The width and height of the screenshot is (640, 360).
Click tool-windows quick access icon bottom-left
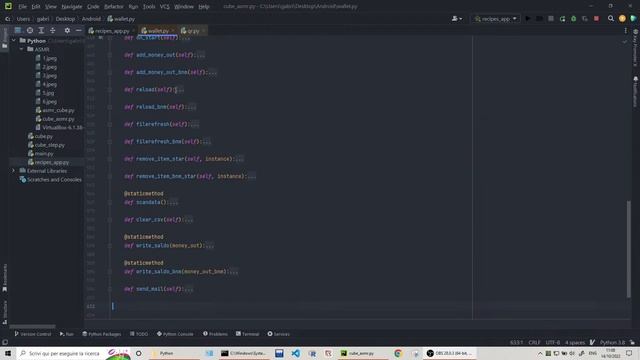click(x=5, y=342)
